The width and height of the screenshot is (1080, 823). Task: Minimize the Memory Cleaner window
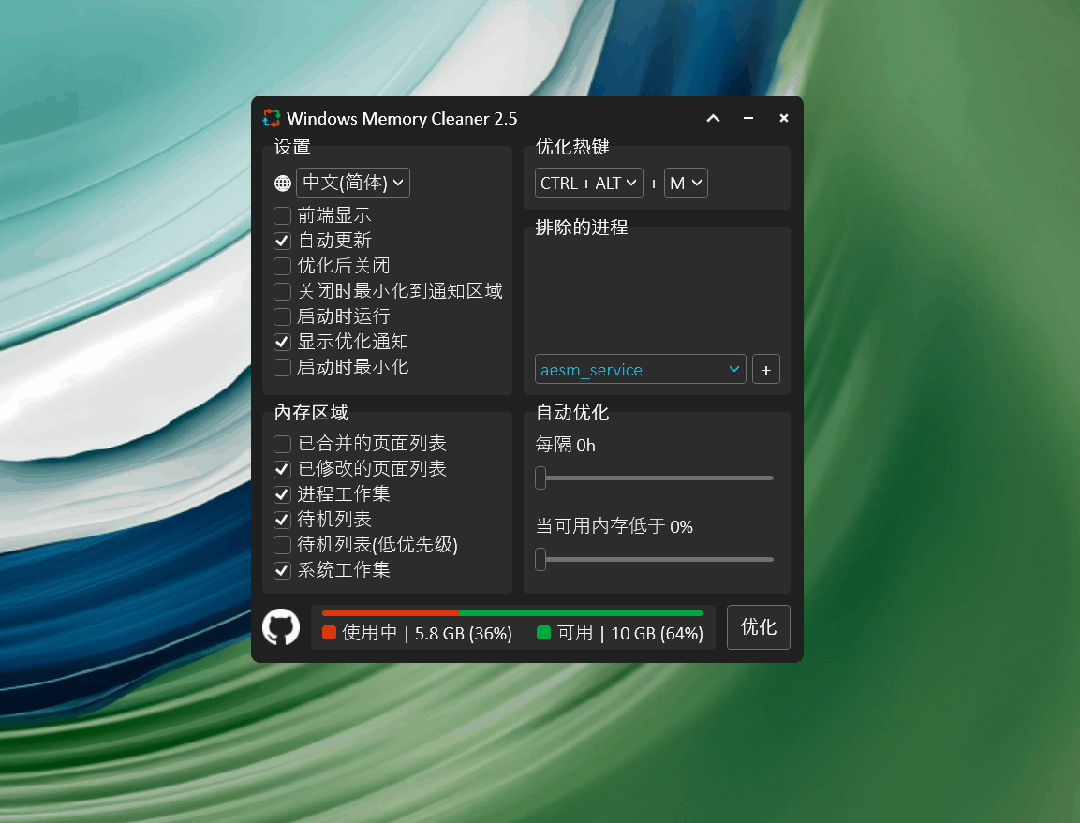[x=748, y=118]
